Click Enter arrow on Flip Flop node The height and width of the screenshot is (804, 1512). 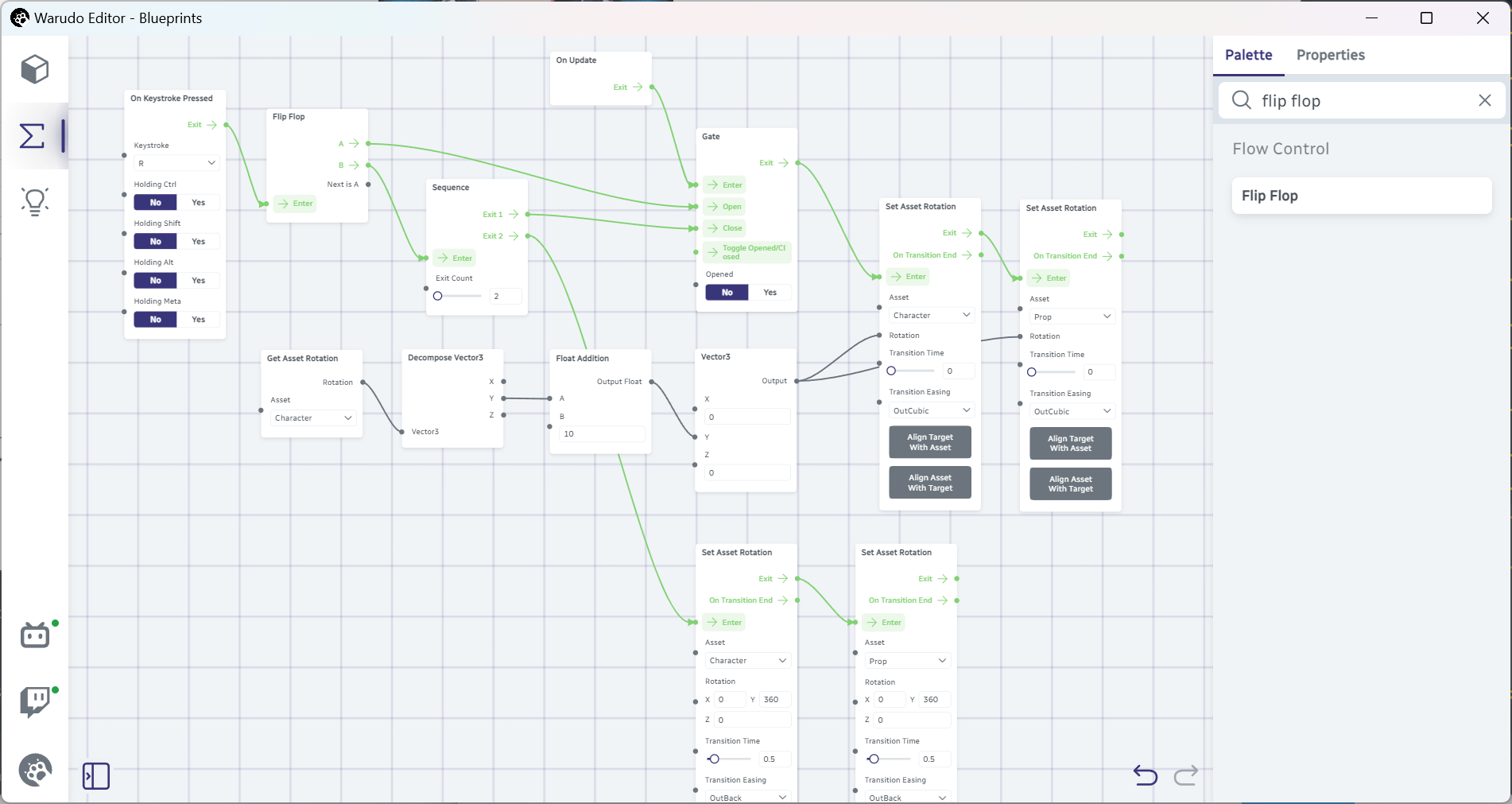pyautogui.click(x=295, y=204)
